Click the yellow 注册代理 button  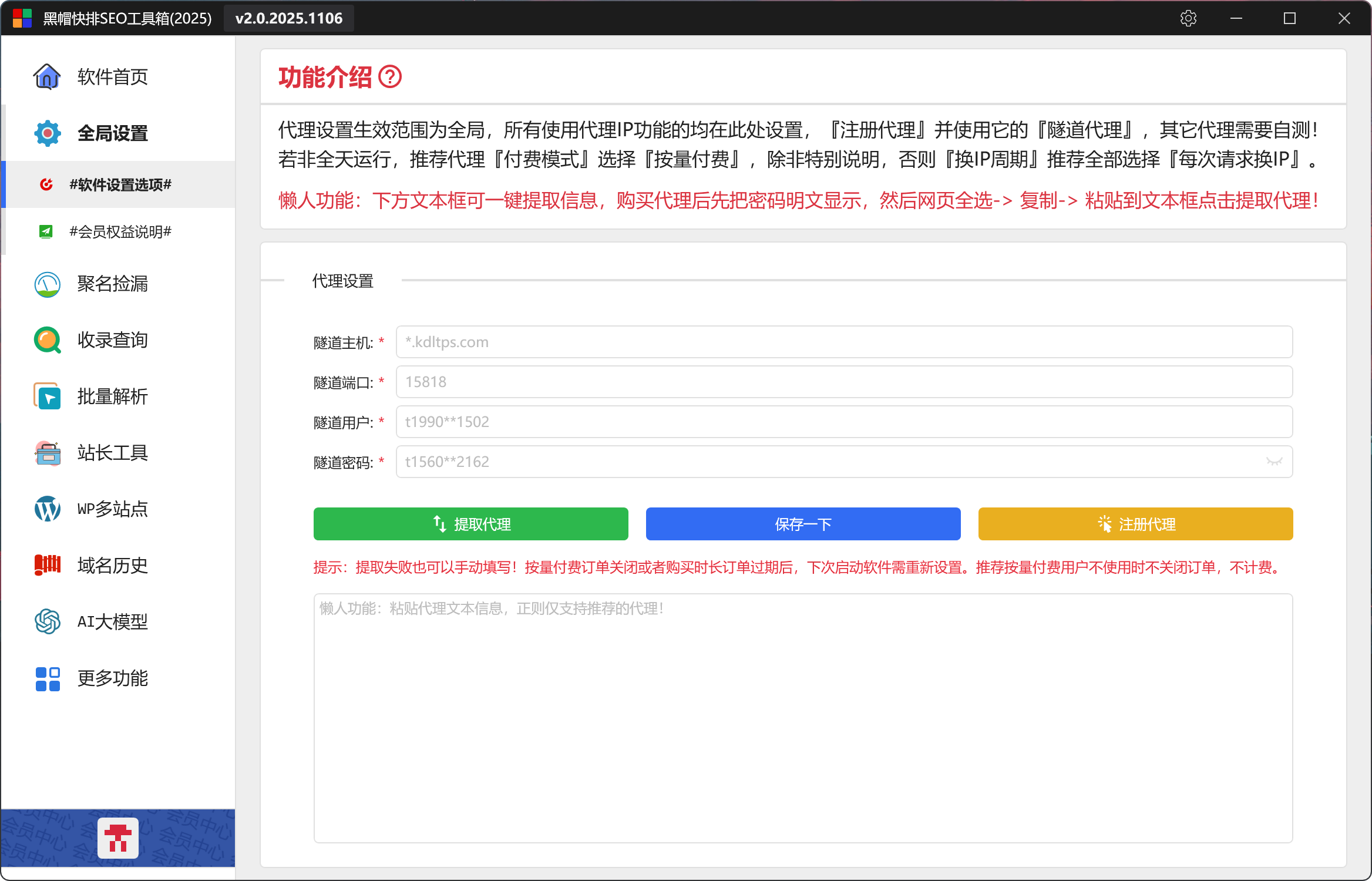[1135, 524]
